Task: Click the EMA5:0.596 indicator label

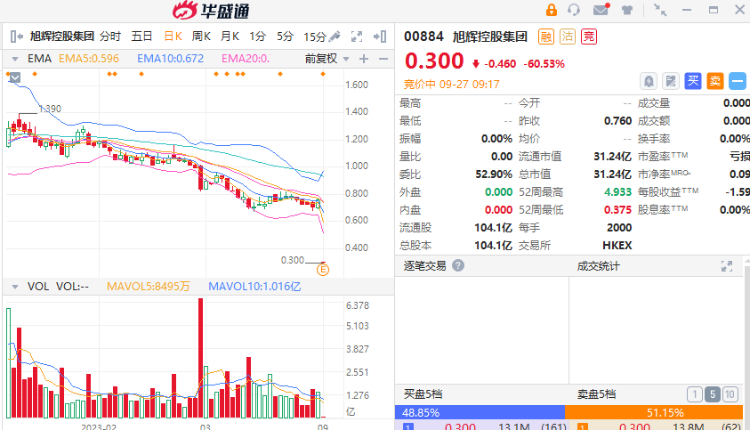Action: (x=88, y=58)
